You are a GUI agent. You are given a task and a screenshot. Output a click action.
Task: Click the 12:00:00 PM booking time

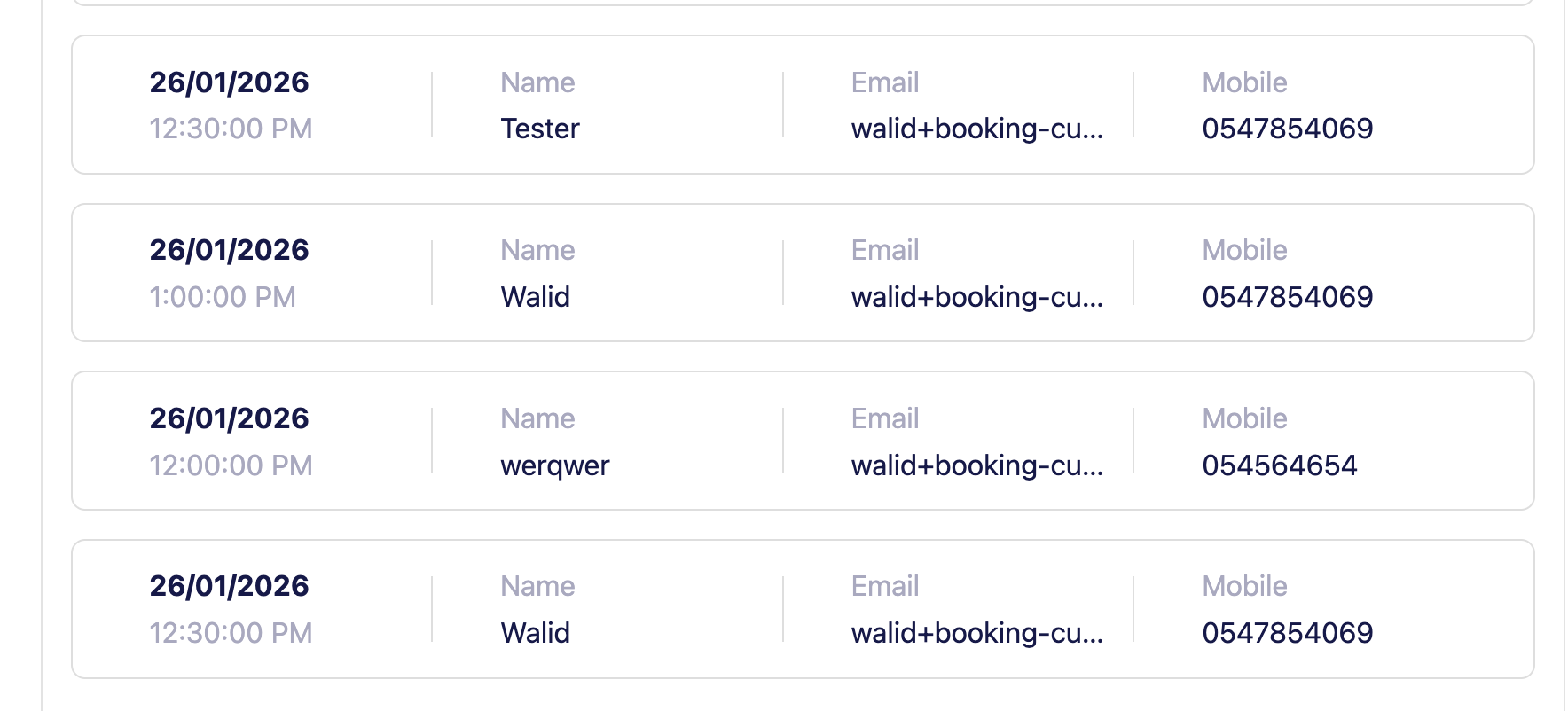(x=231, y=465)
